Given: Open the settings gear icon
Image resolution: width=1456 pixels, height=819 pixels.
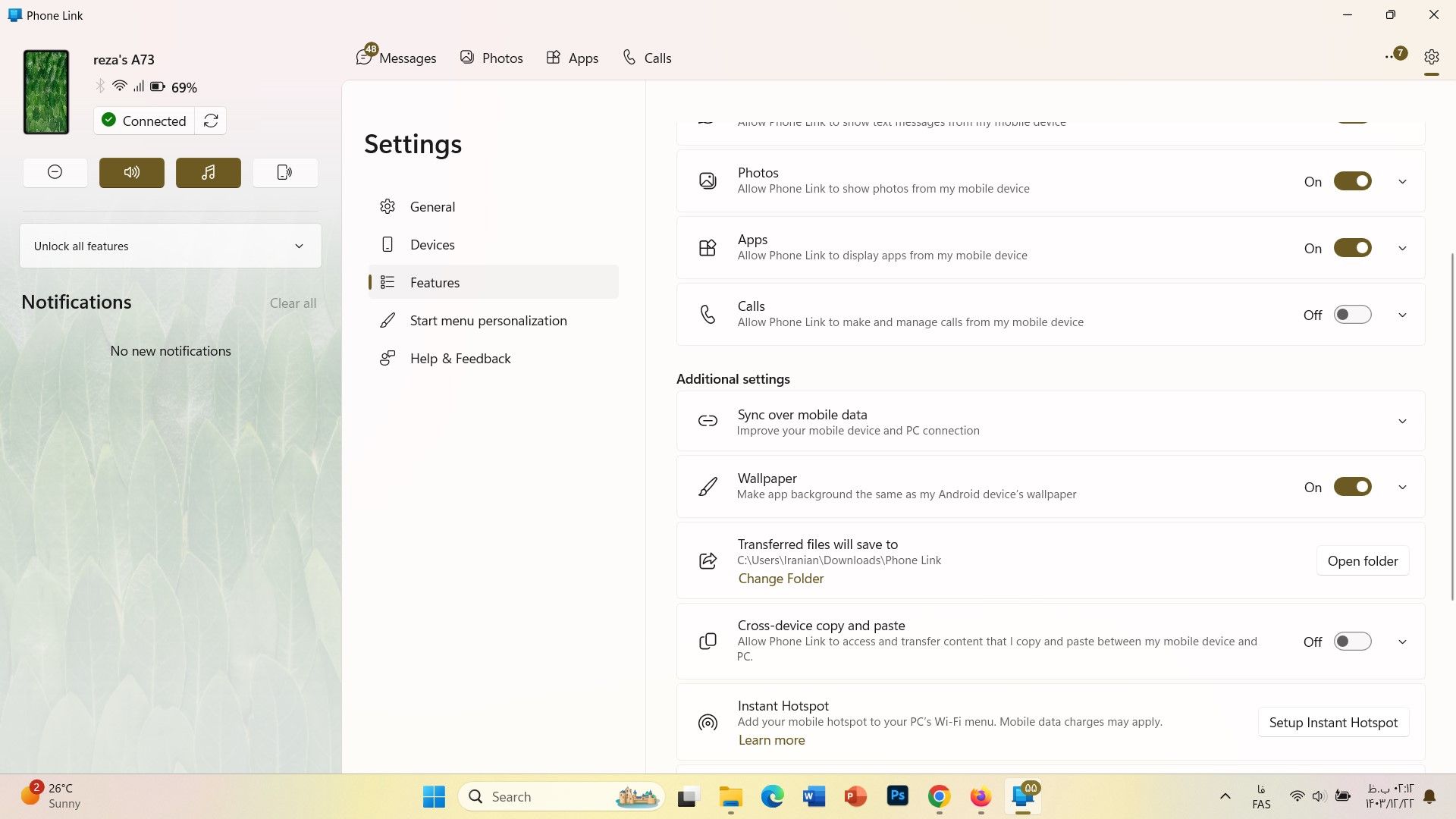Looking at the screenshot, I should pyautogui.click(x=1431, y=57).
